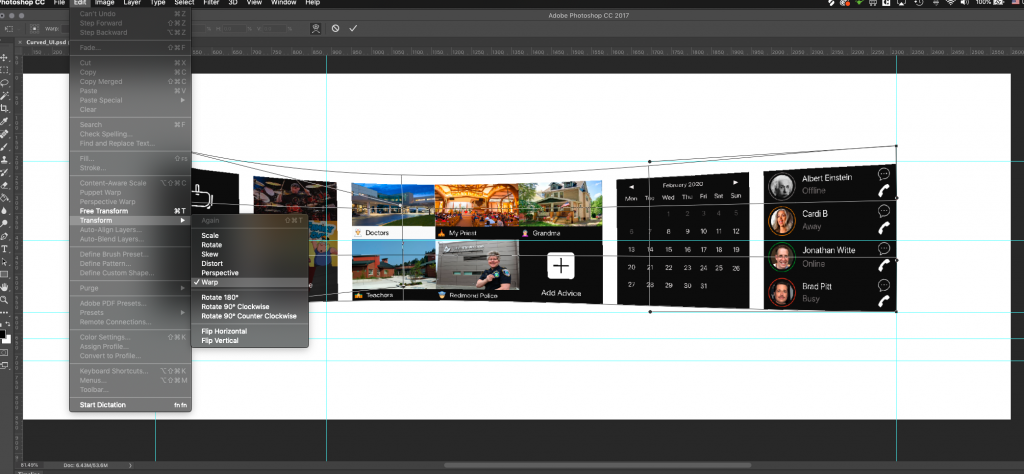Screen dimensions: 1024x474
Task: Expand the Transform submenu arrow
Action: pyautogui.click(x=182, y=221)
